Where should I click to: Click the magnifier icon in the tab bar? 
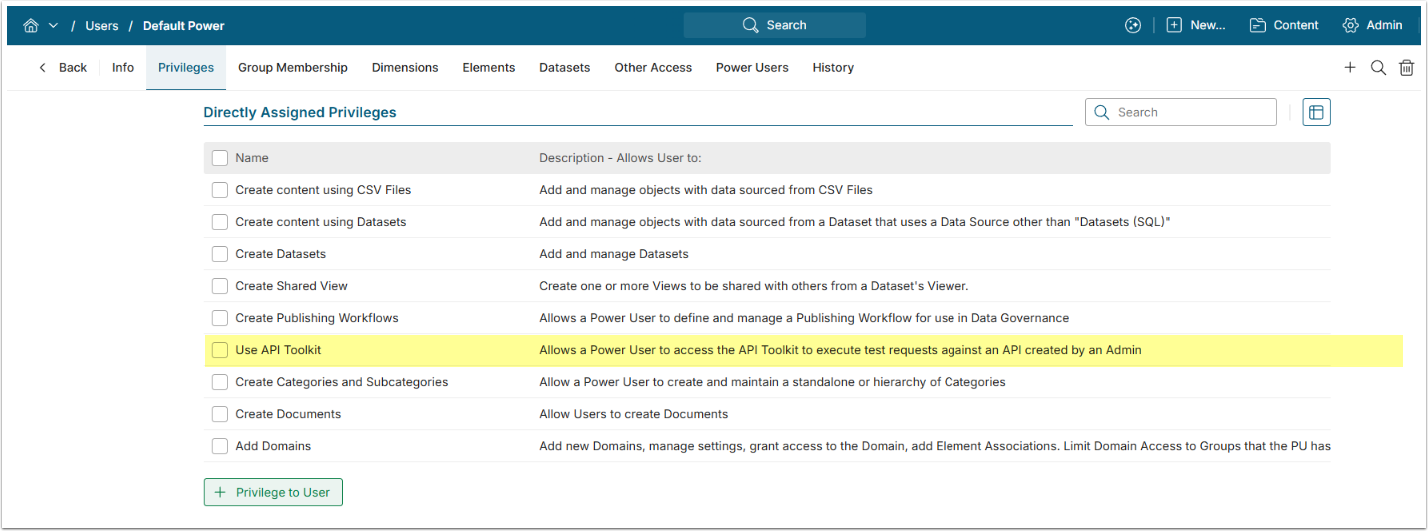tap(1378, 68)
